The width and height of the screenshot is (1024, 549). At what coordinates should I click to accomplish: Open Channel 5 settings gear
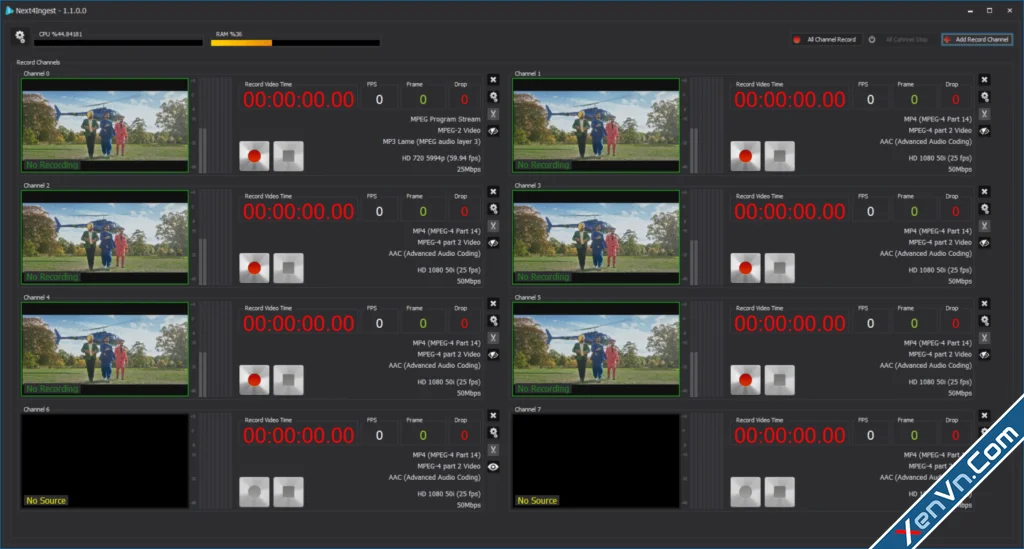coord(985,321)
